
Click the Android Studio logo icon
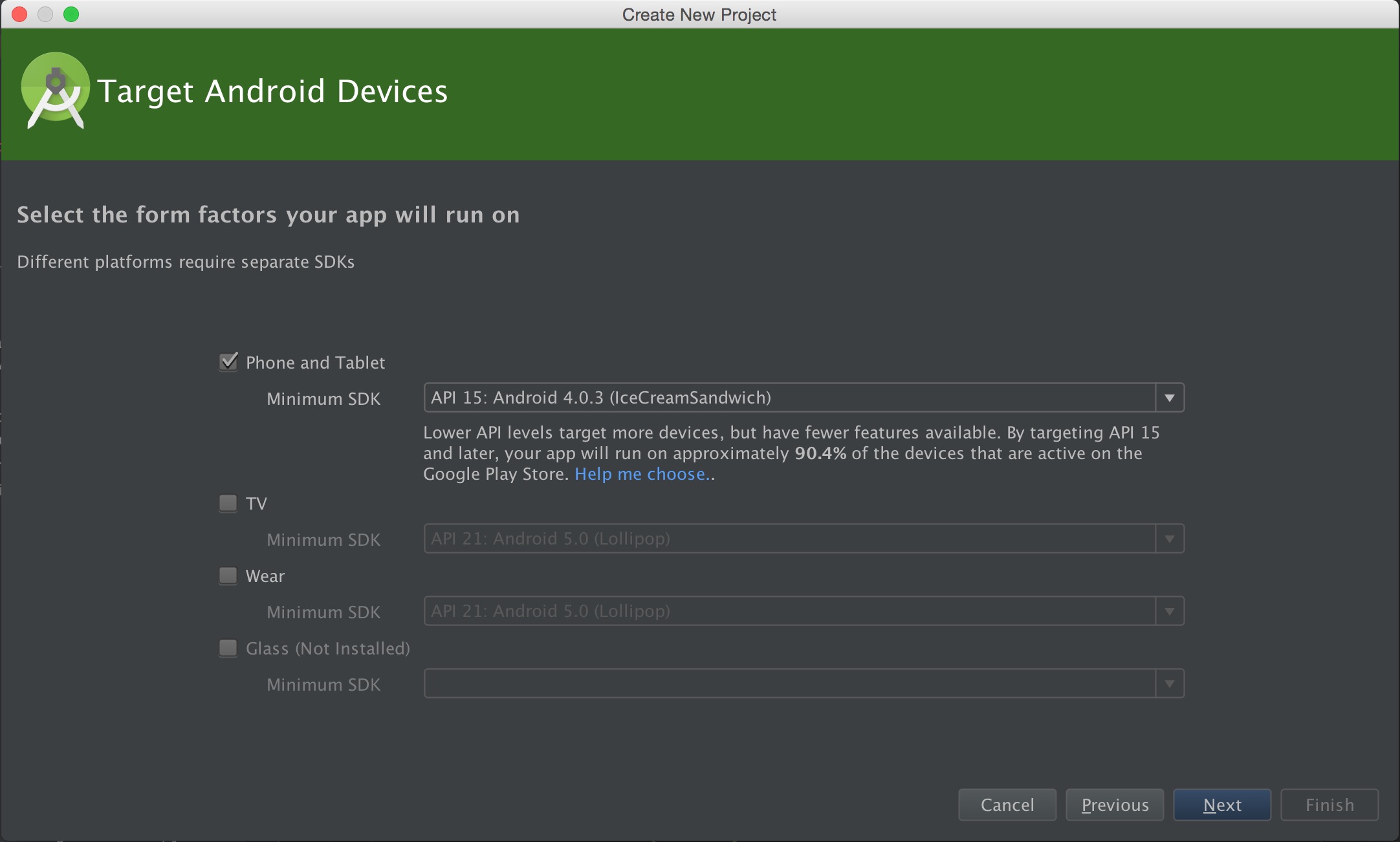(56, 91)
